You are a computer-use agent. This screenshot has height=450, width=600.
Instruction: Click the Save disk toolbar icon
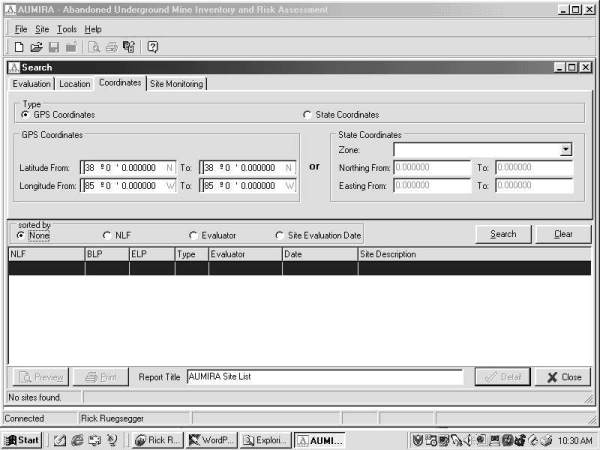click(x=54, y=47)
